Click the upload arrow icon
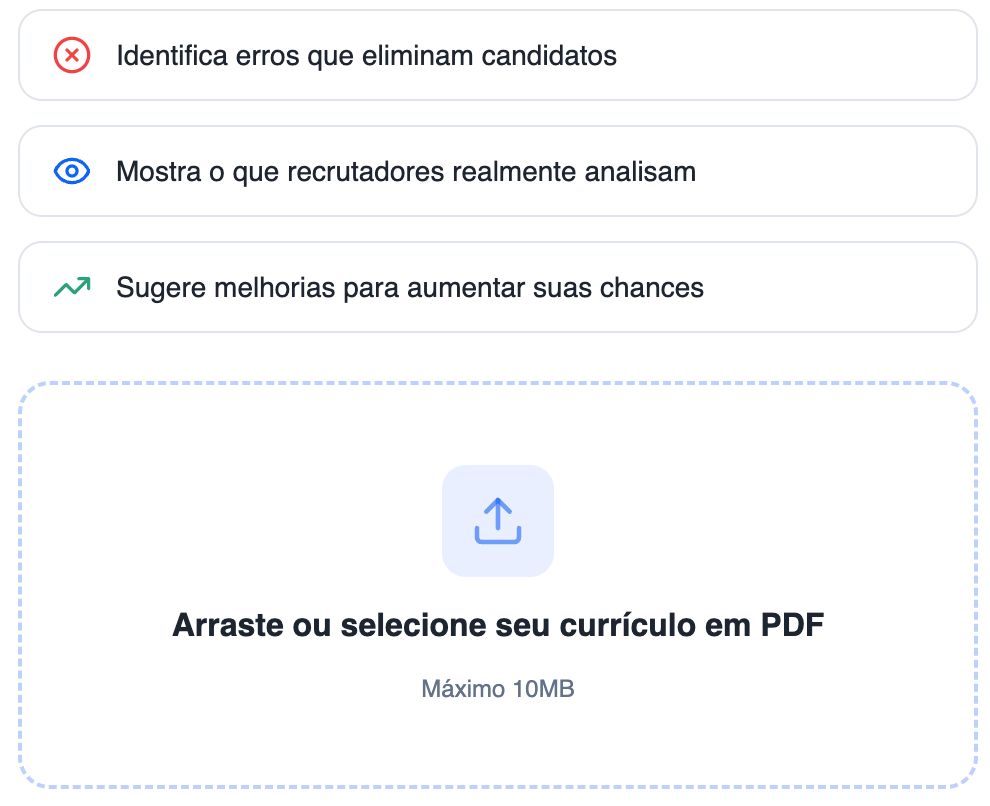990x806 pixels. (498, 520)
